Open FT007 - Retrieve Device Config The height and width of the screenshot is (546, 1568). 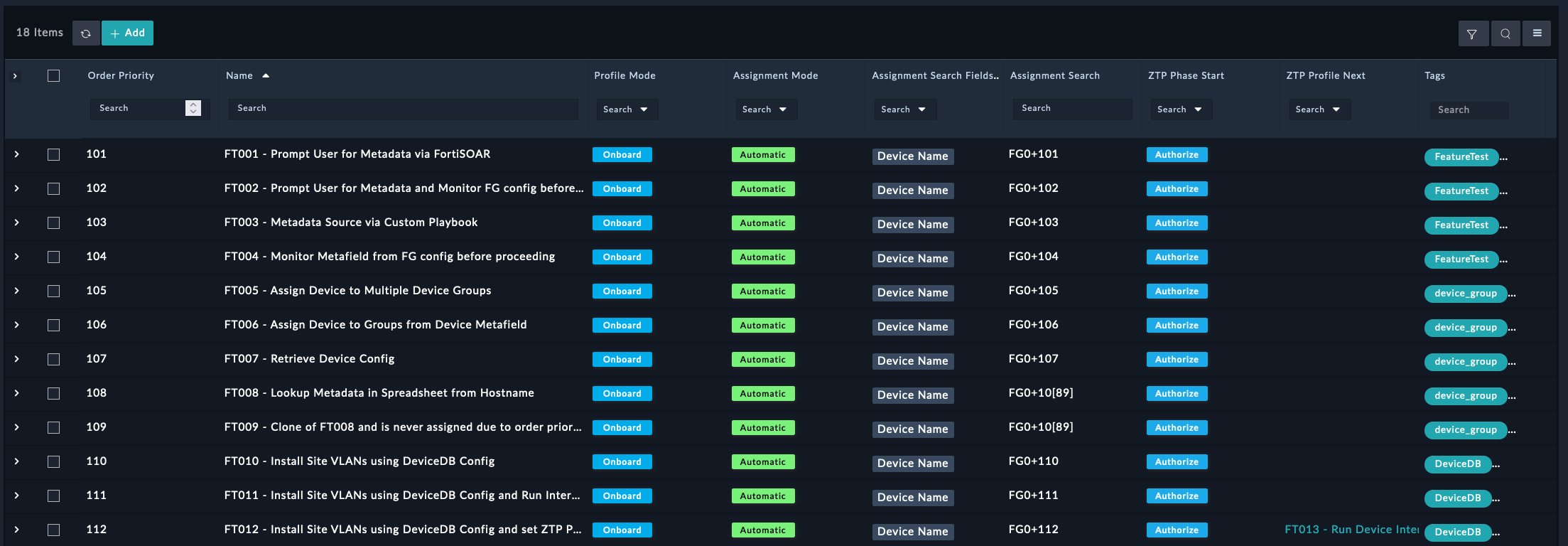(x=309, y=359)
